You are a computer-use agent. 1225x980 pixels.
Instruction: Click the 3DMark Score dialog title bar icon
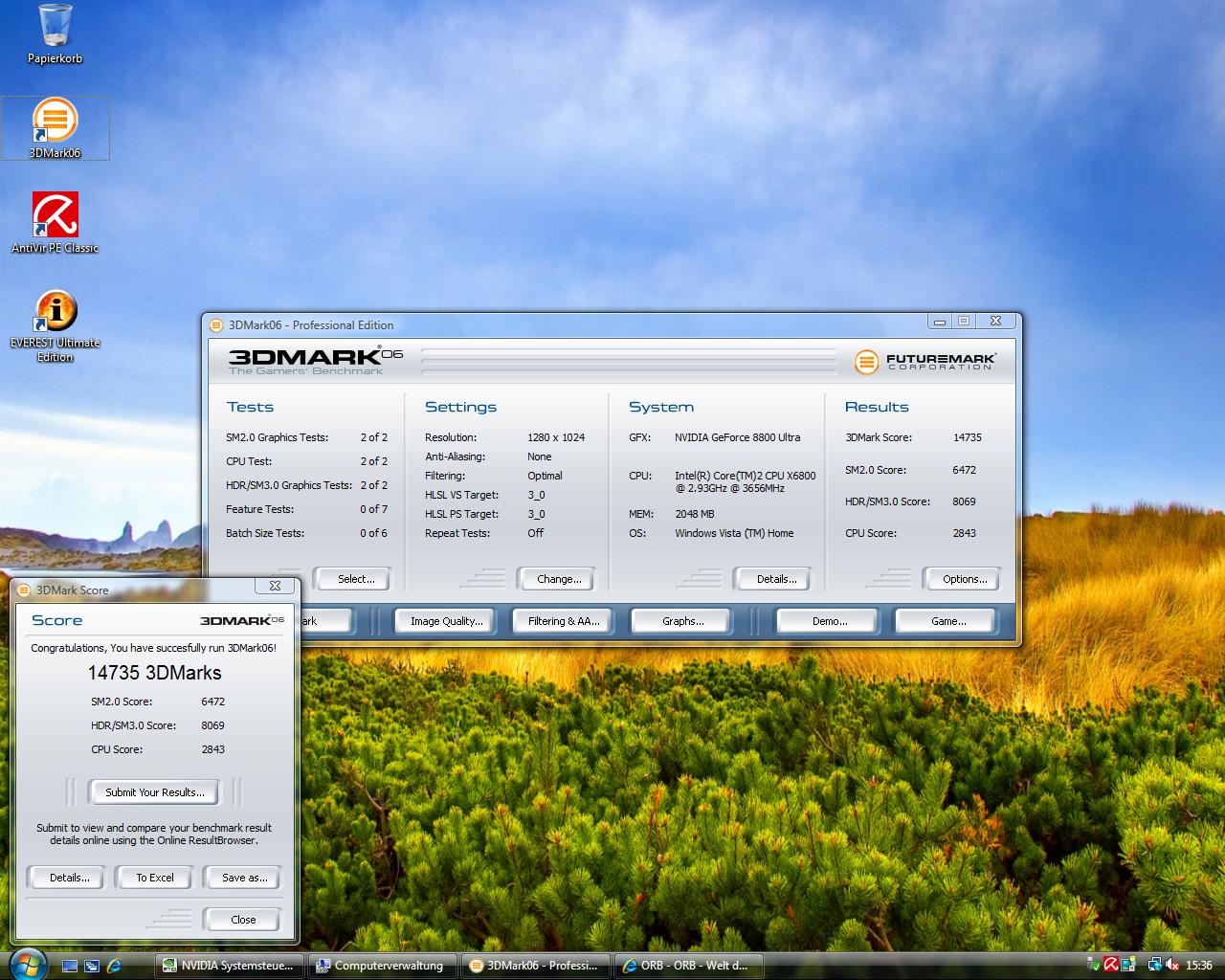[x=26, y=590]
